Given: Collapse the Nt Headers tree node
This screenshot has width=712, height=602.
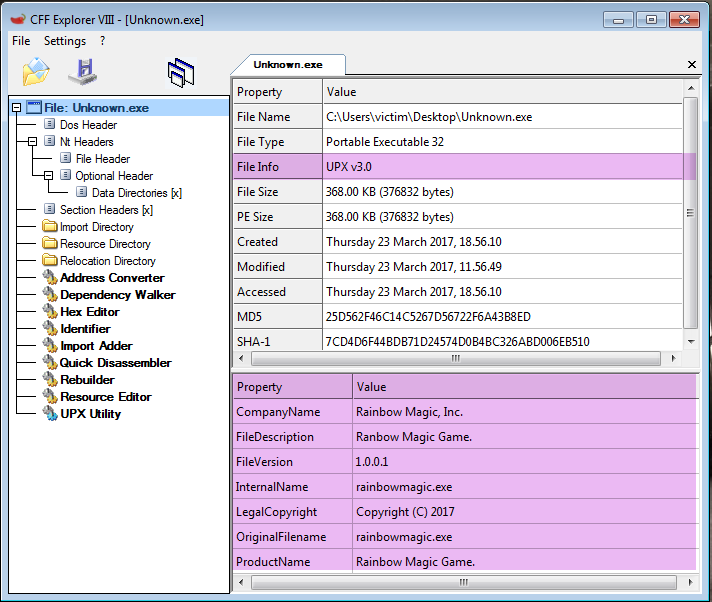Looking at the screenshot, I should pos(32,142).
